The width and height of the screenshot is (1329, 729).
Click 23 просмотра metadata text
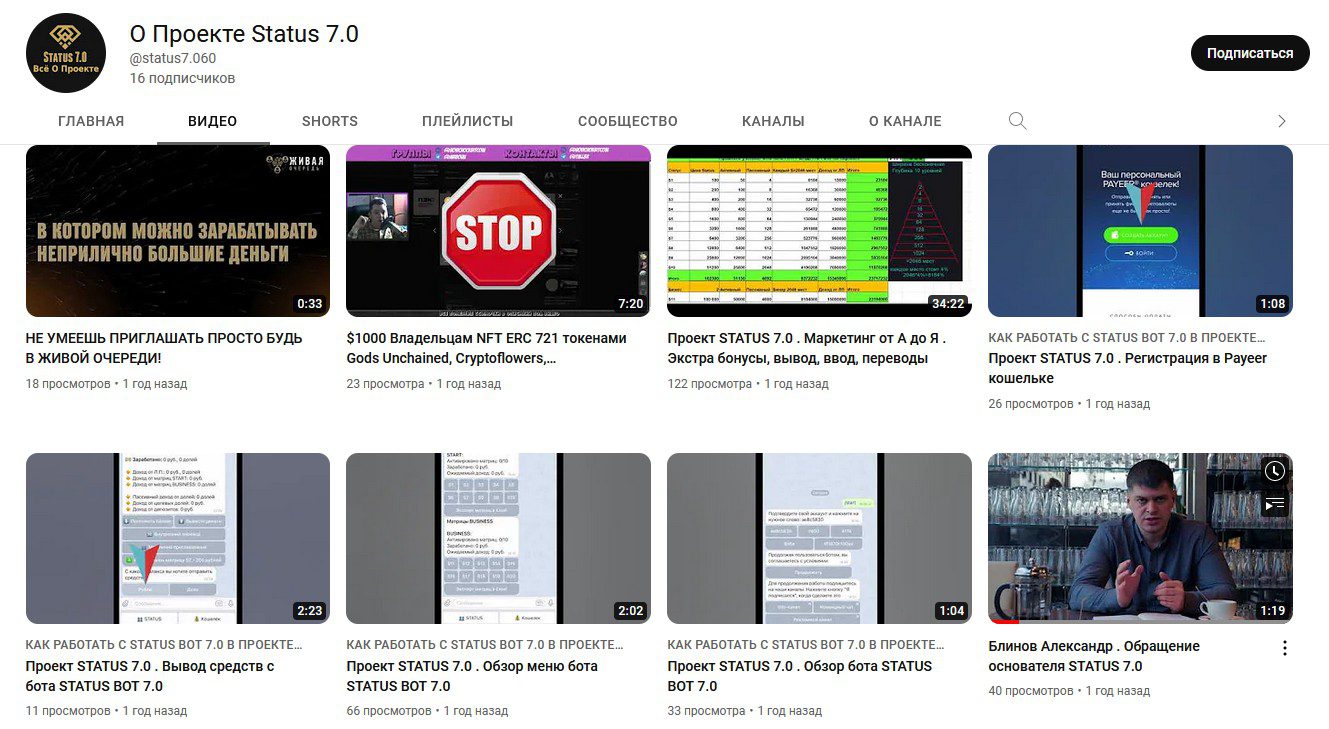[385, 384]
